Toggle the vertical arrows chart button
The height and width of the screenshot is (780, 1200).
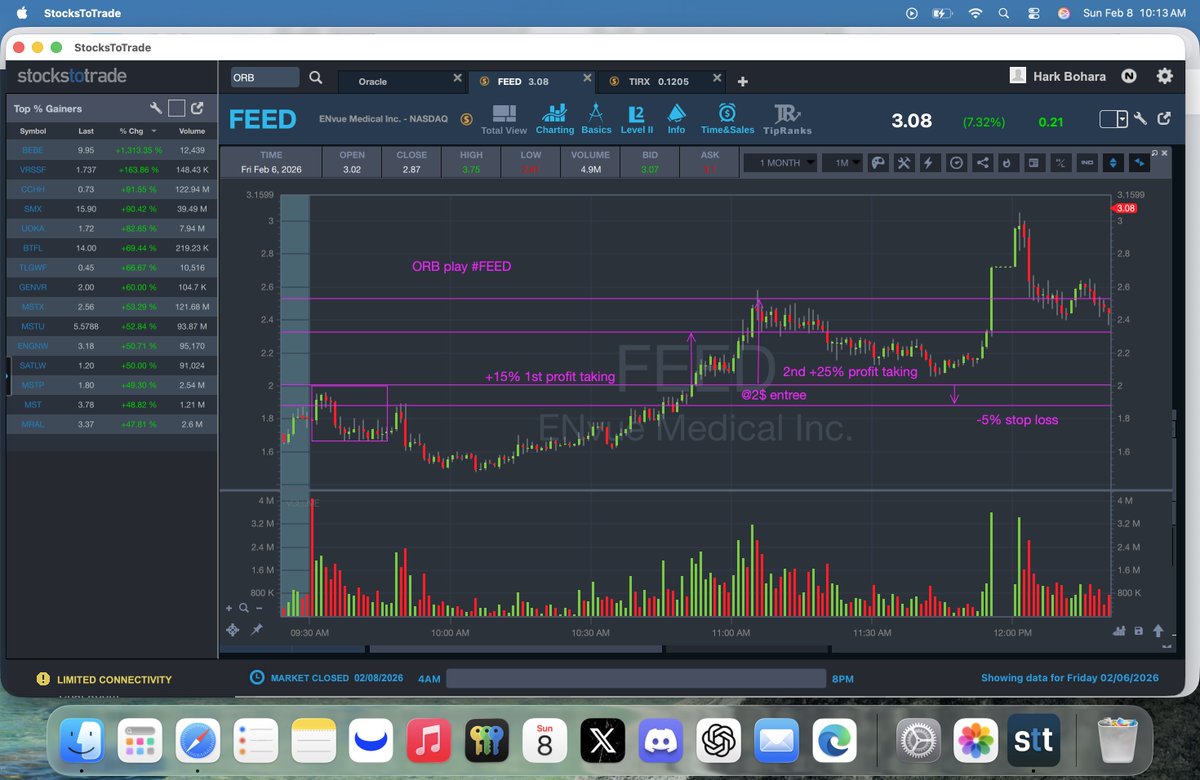click(x=1112, y=162)
